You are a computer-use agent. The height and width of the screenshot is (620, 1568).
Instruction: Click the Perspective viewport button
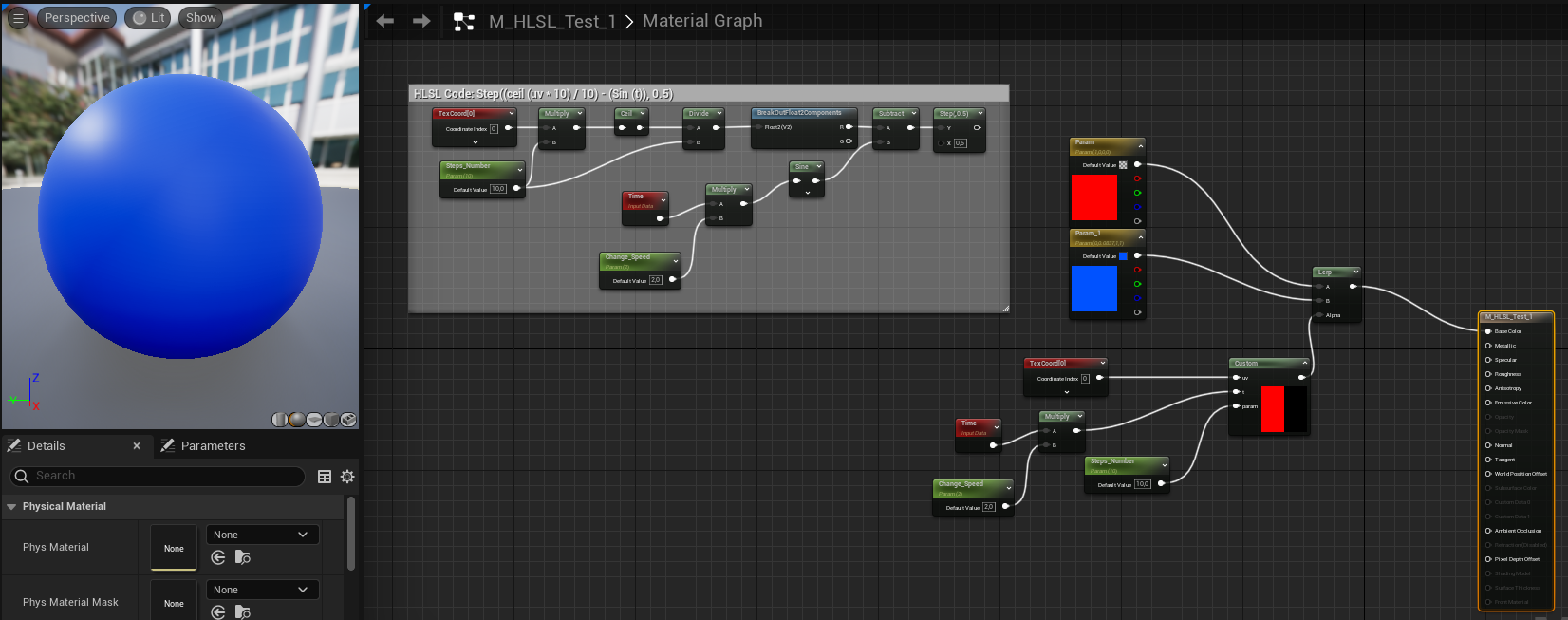77,18
